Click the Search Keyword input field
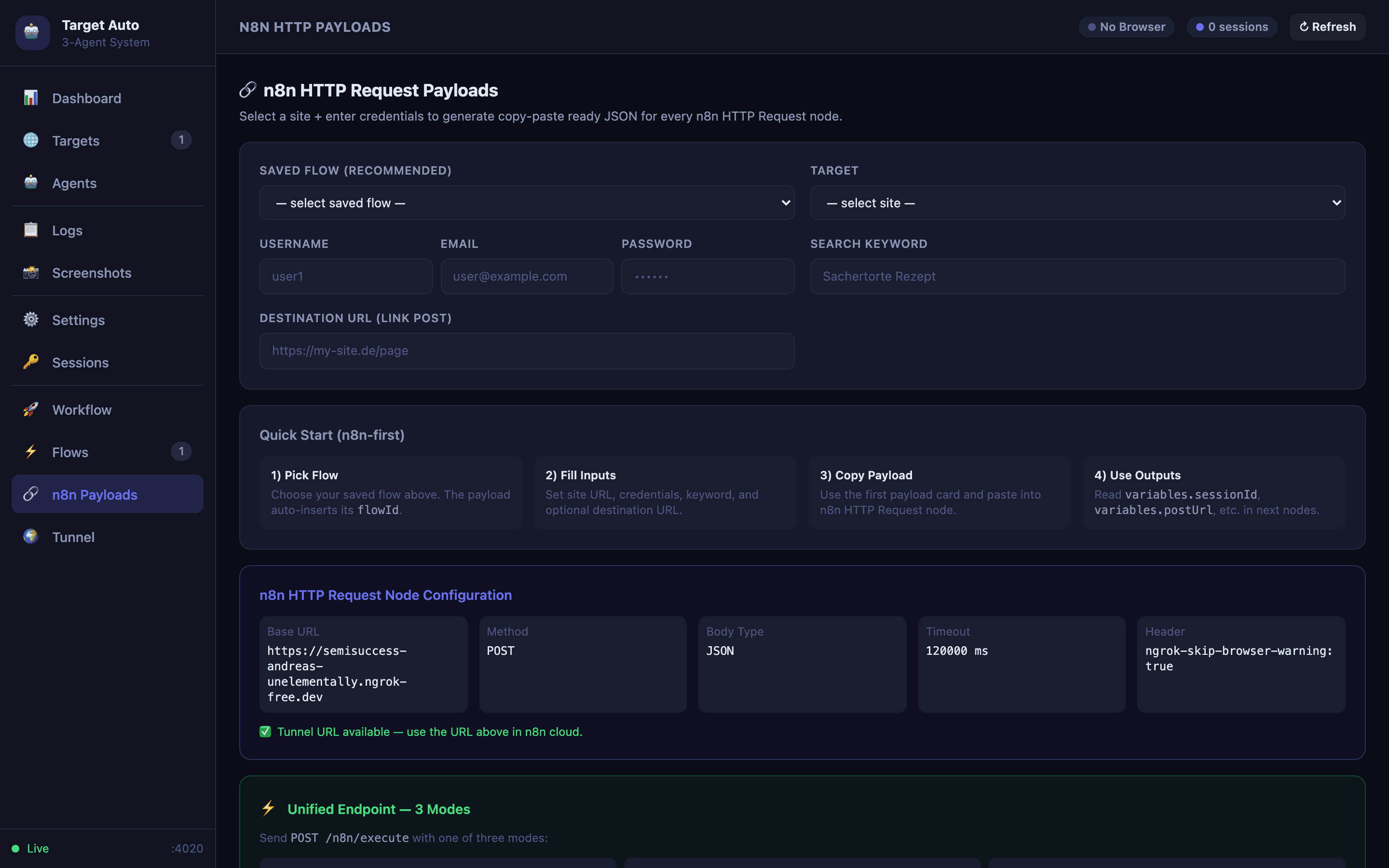 (x=1077, y=276)
